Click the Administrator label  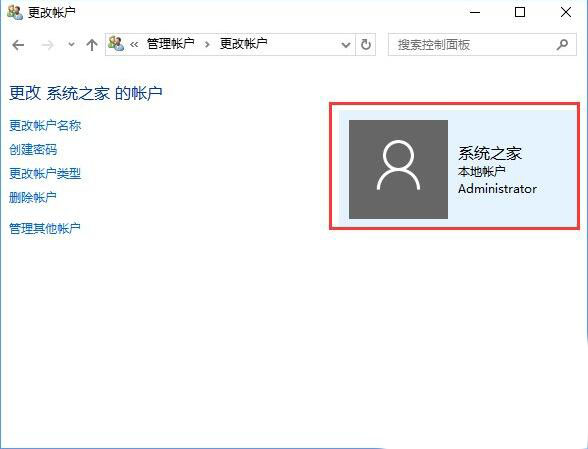point(497,189)
